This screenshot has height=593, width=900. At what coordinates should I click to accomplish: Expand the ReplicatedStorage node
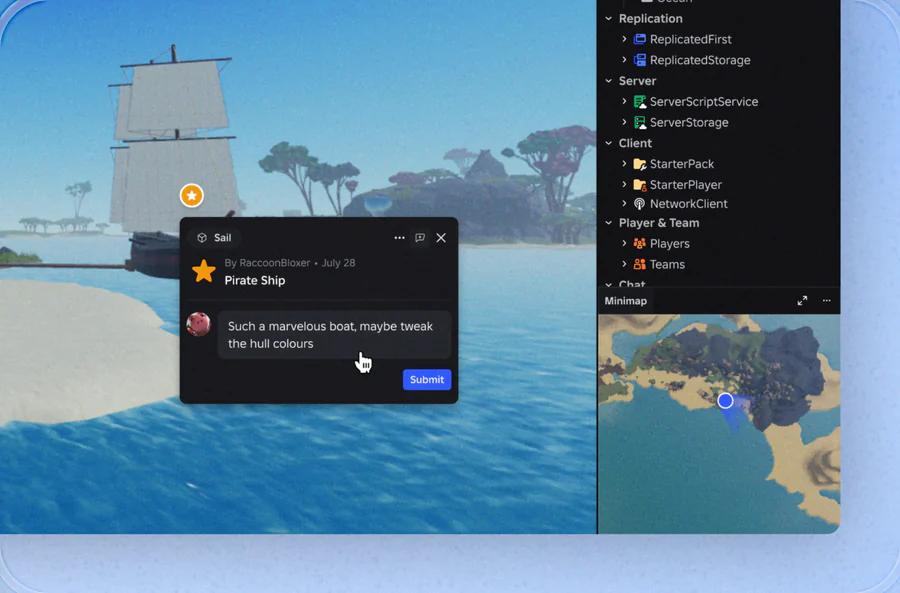[624, 60]
